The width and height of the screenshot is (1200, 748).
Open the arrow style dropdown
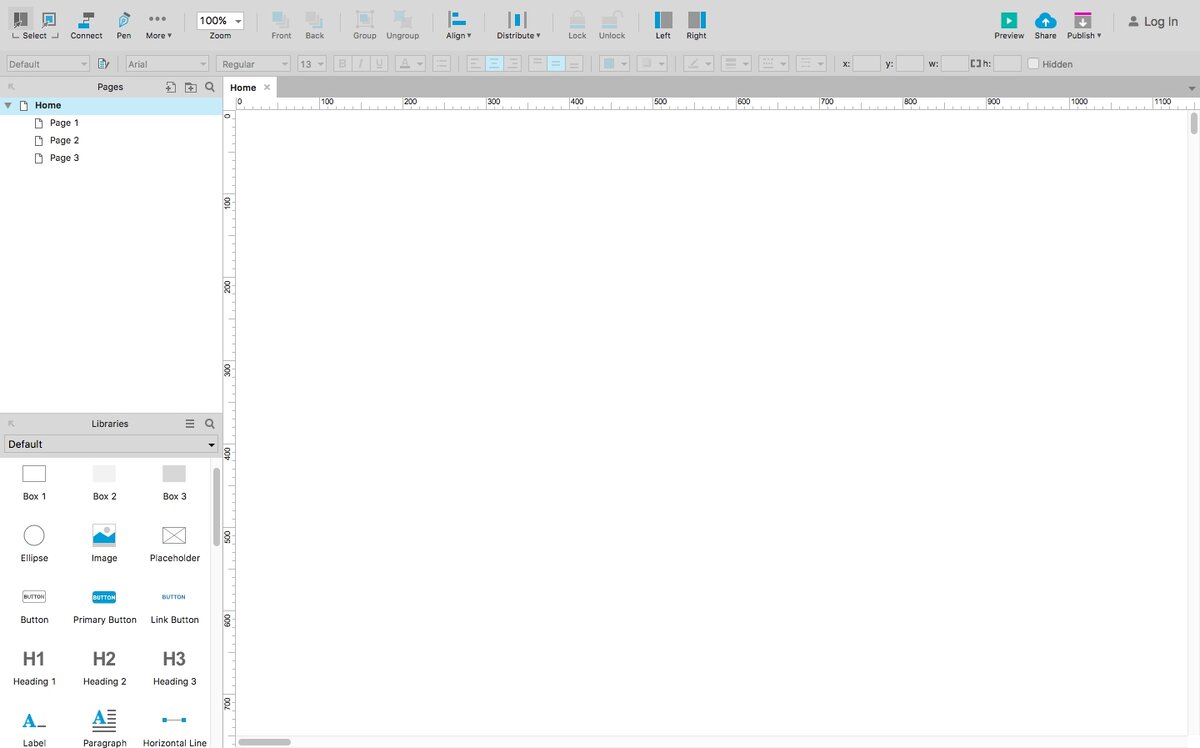pos(811,64)
